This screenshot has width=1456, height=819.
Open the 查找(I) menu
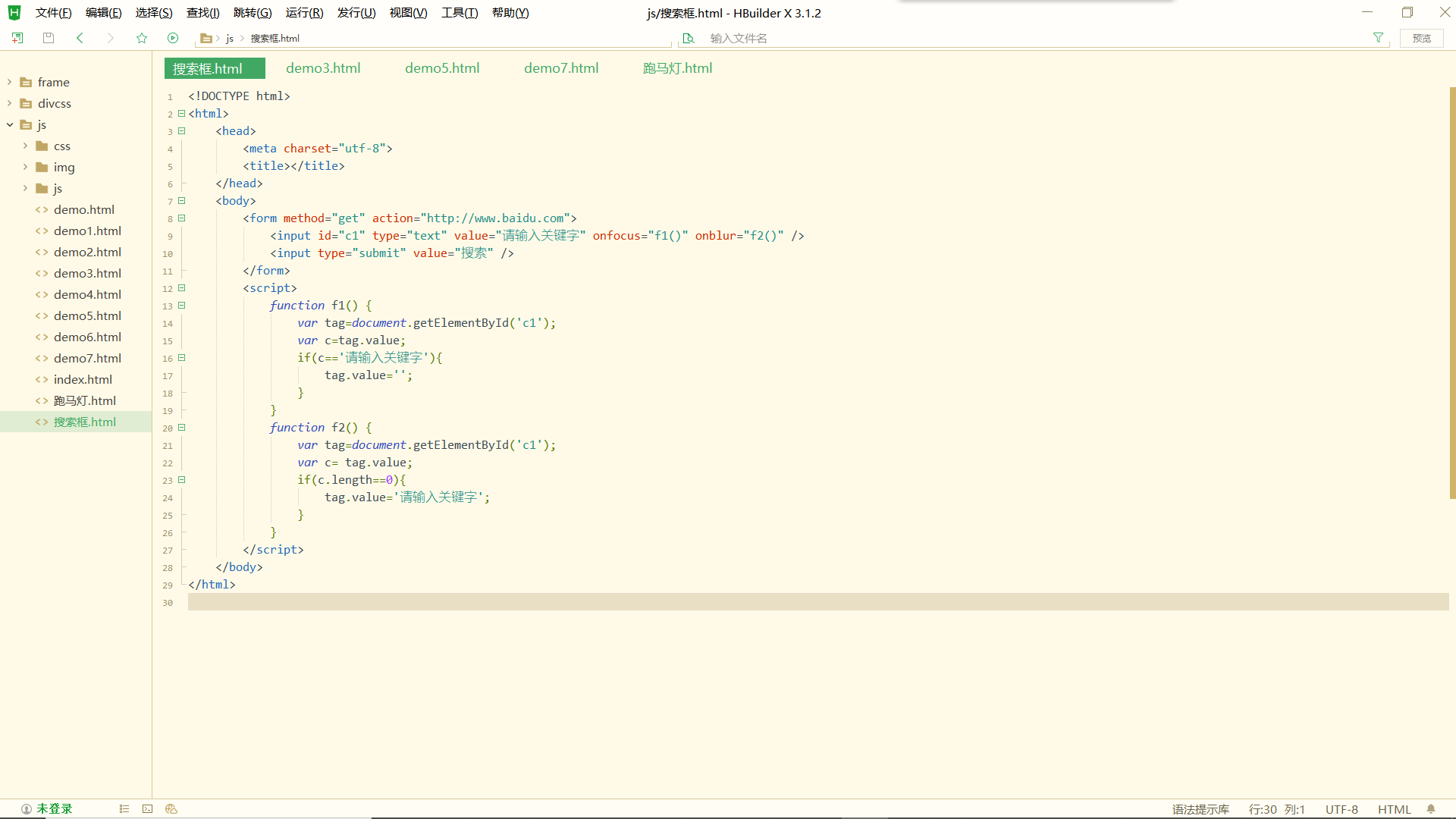(x=203, y=13)
